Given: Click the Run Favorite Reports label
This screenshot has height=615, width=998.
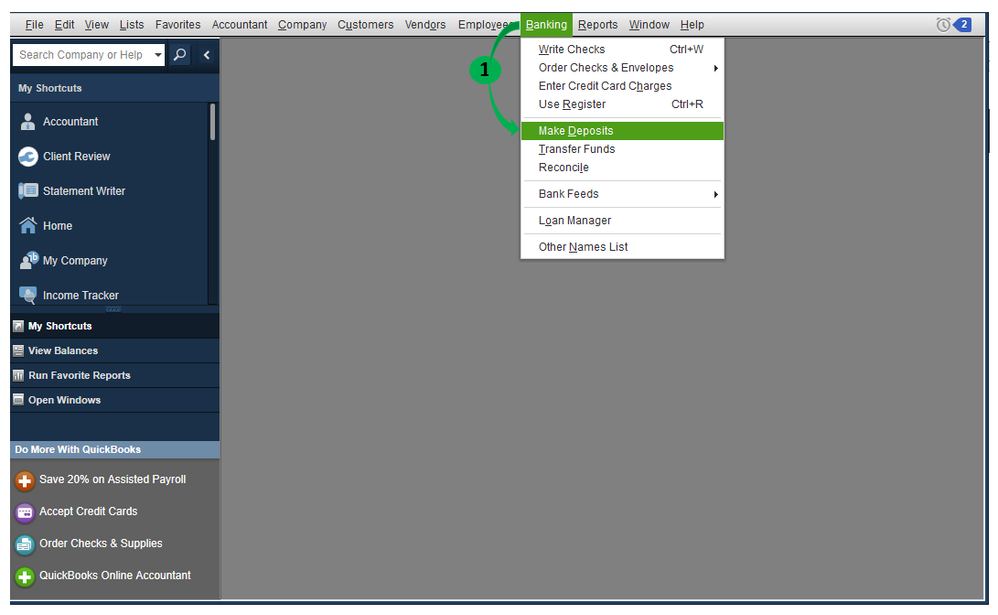Looking at the screenshot, I should (80, 376).
